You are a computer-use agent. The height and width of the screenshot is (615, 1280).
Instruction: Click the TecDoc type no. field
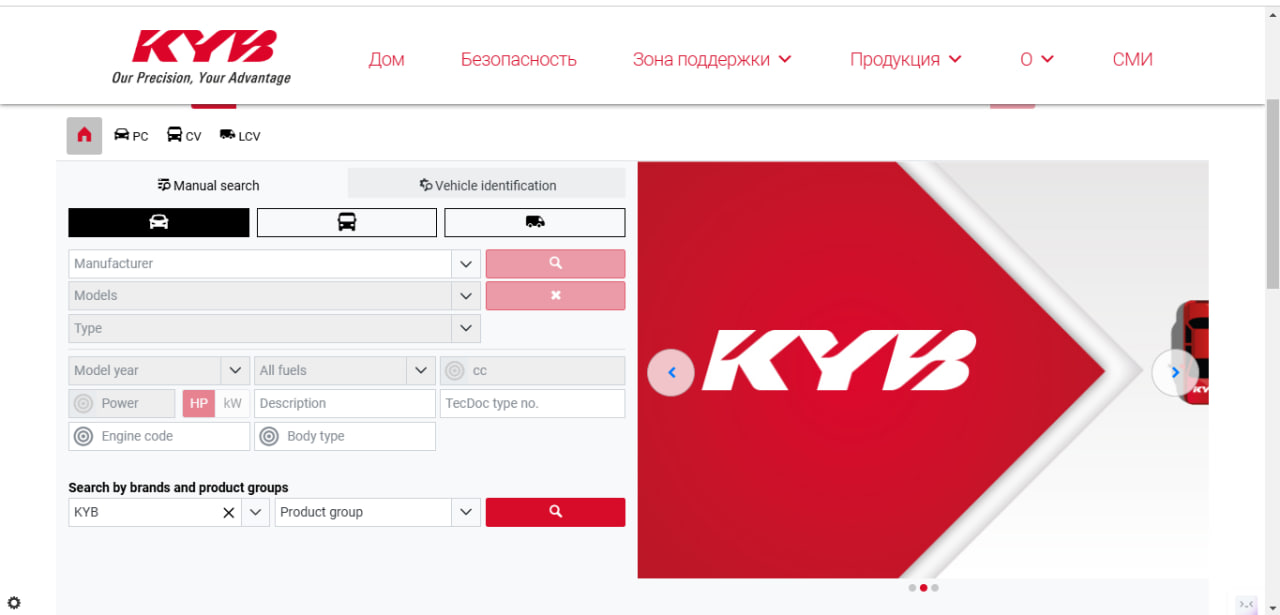click(x=532, y=404)
